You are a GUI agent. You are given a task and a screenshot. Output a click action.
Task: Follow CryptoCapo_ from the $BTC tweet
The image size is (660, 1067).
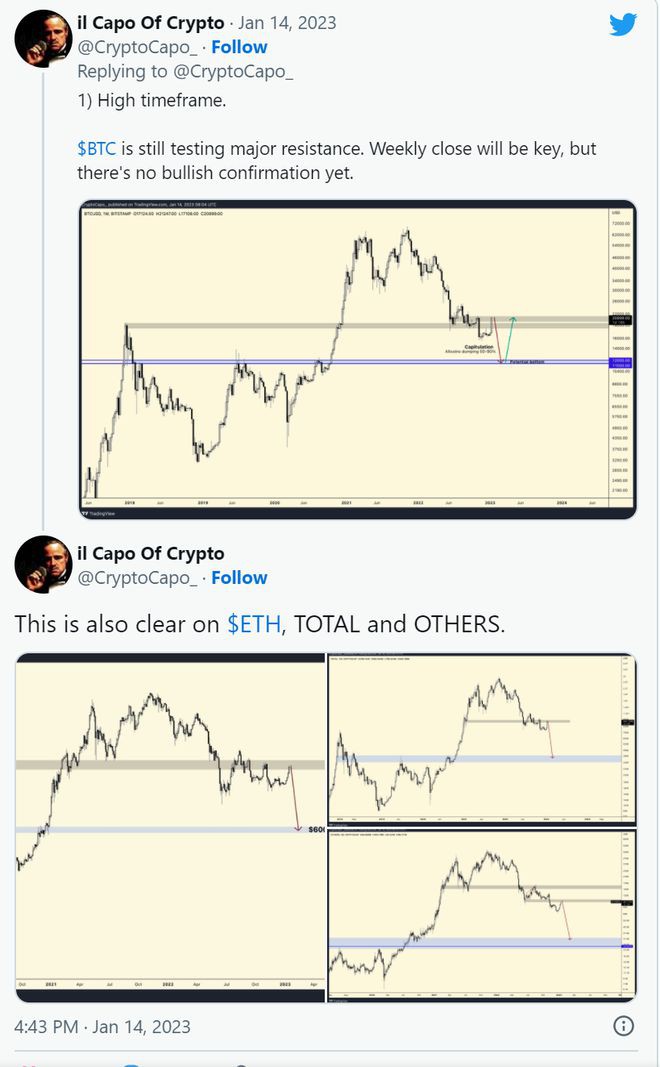[238, 47]
